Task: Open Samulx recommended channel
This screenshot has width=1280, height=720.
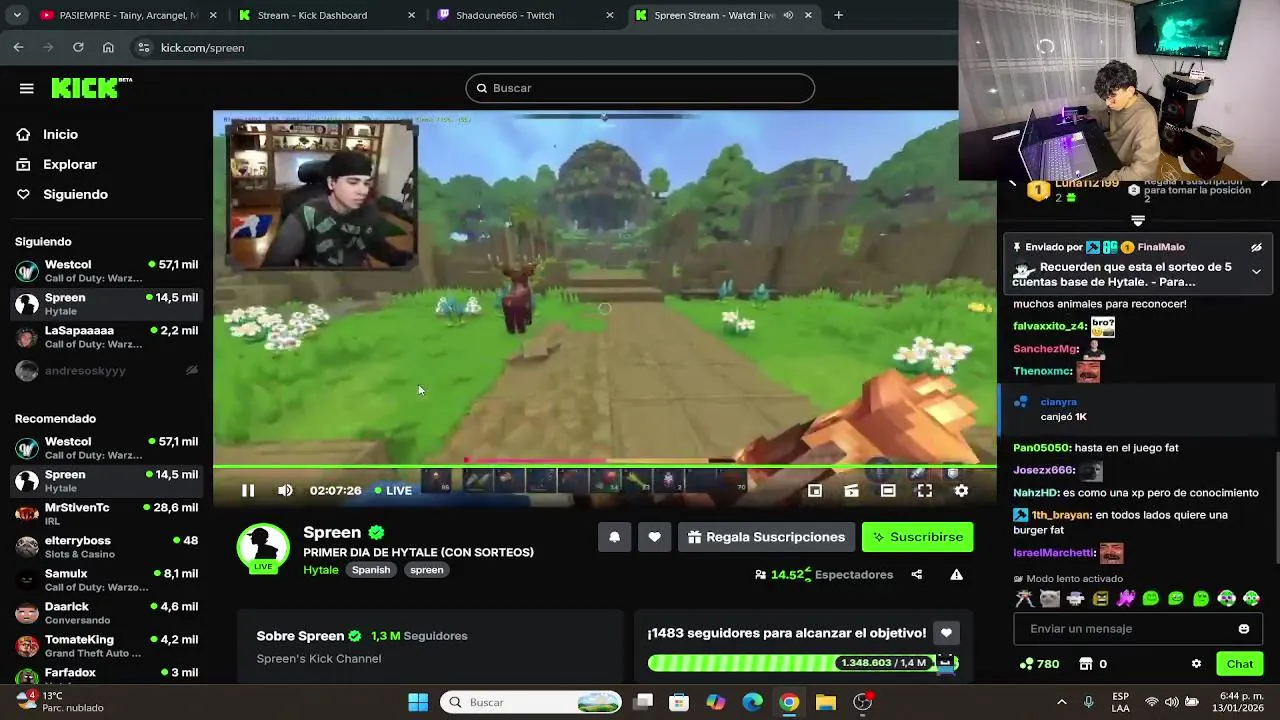Action: [107, 580]
